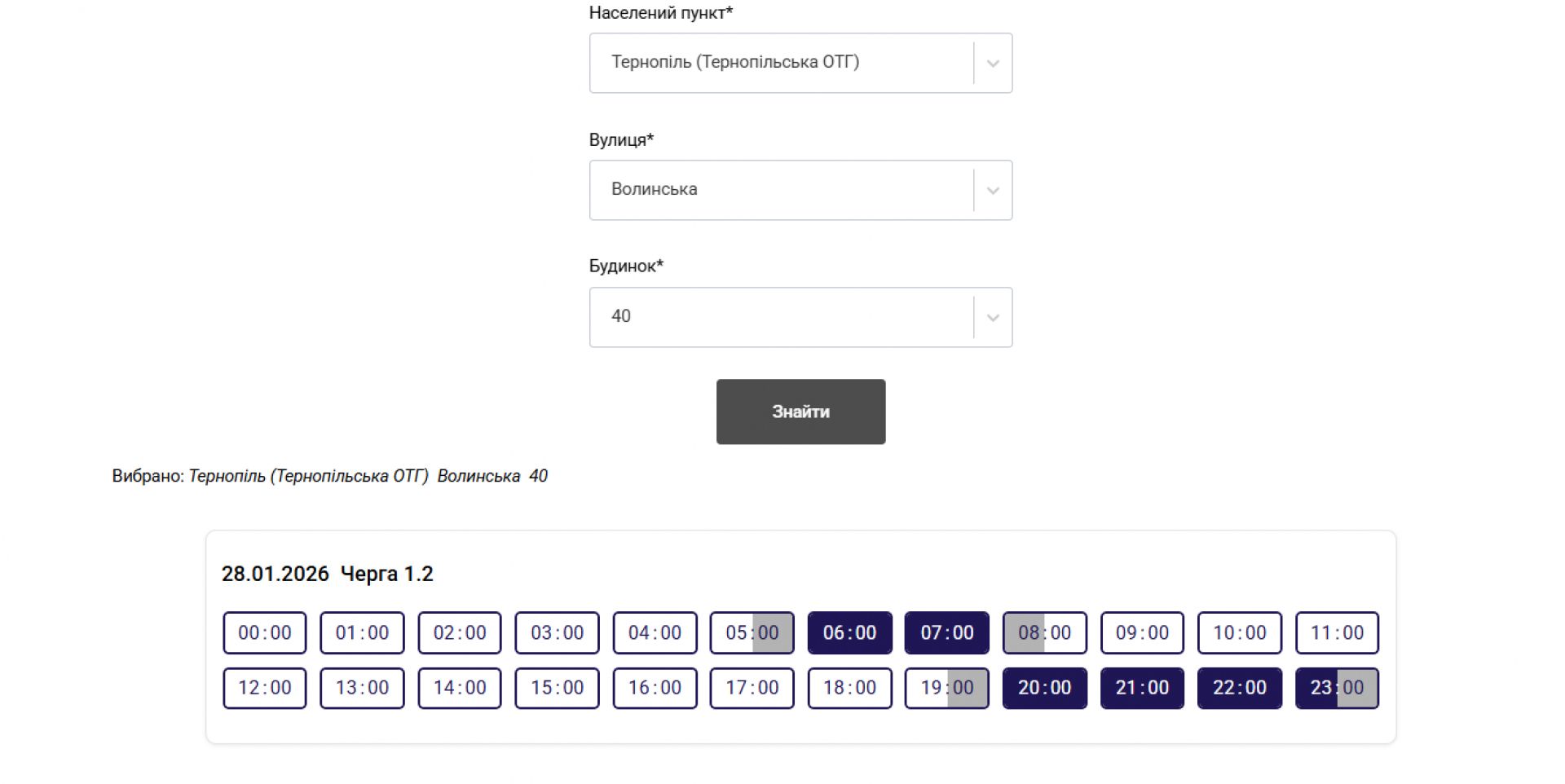
Task: Expand the Населений пункт dropdown chevron
Action: [992, 64]
